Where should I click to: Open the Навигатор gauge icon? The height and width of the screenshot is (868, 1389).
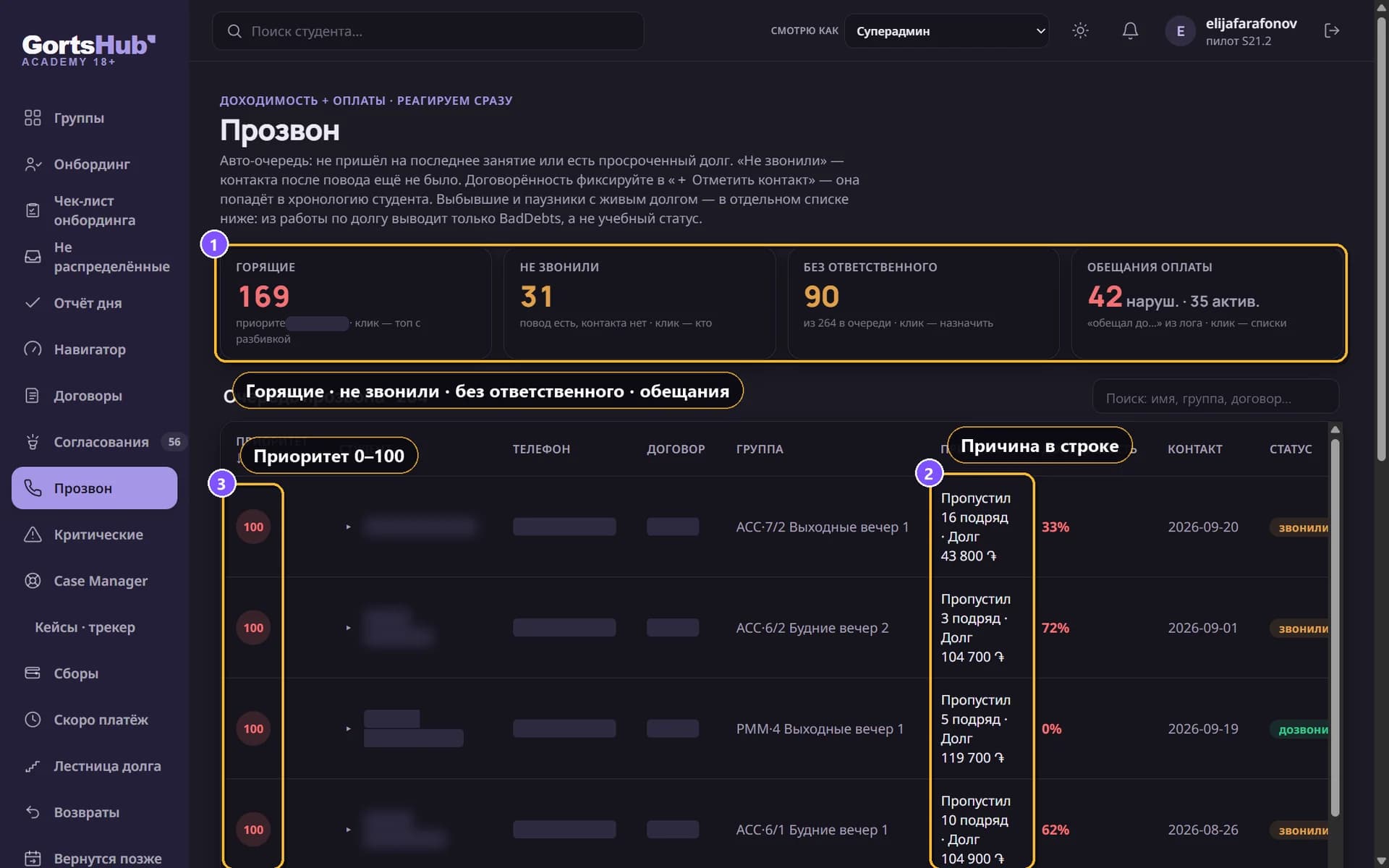pyautogui.click(x=33, y=349)
